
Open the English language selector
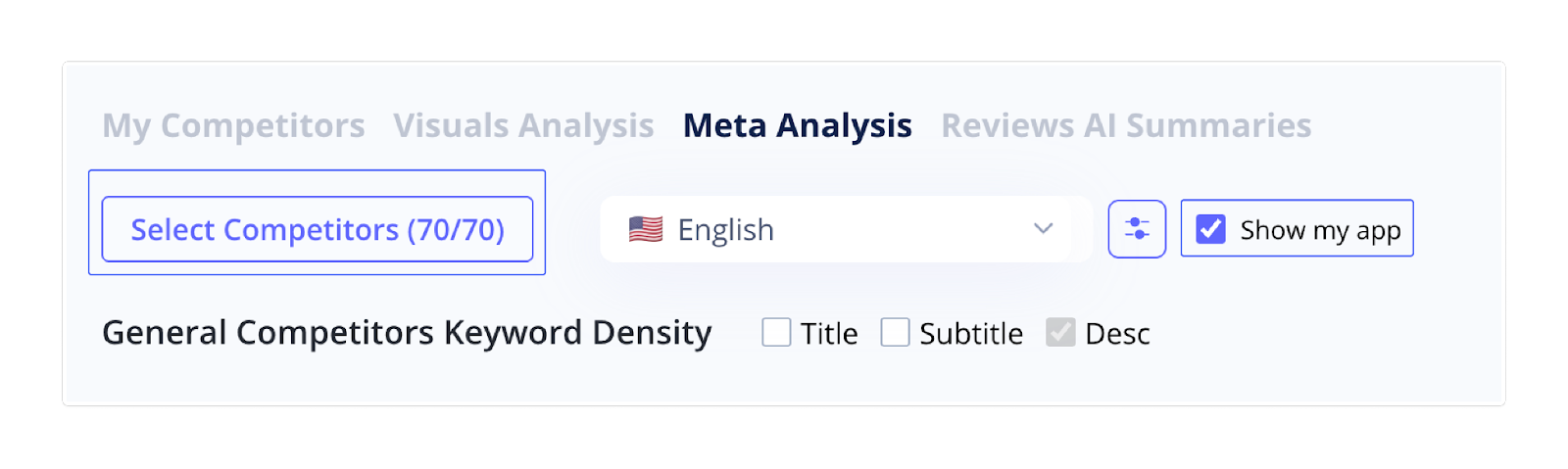click(845, 229)
